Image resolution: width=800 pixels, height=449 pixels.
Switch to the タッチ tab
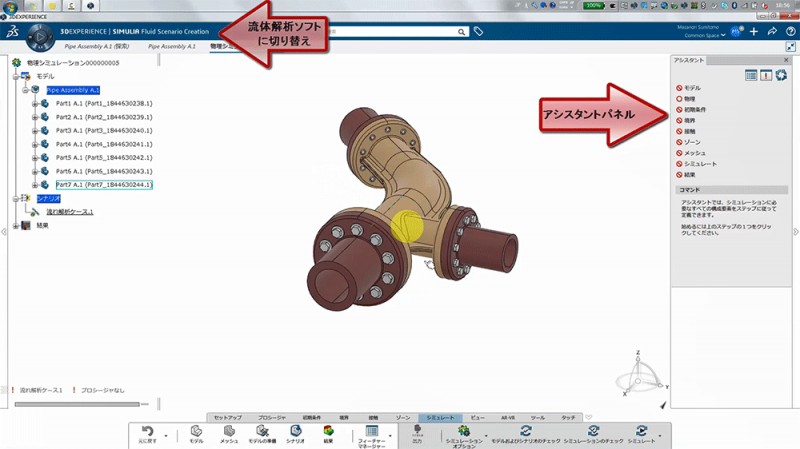568,417
